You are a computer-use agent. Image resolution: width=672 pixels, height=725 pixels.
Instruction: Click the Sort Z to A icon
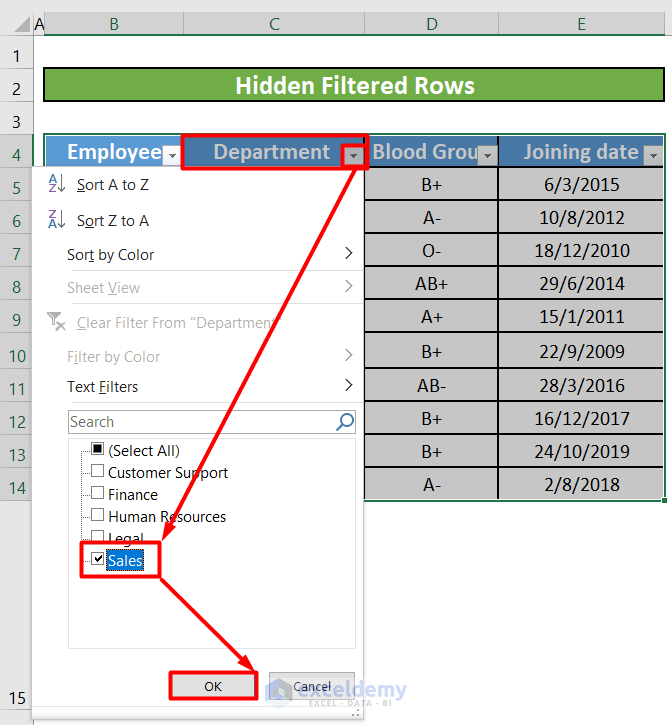[x=57, y=219]
